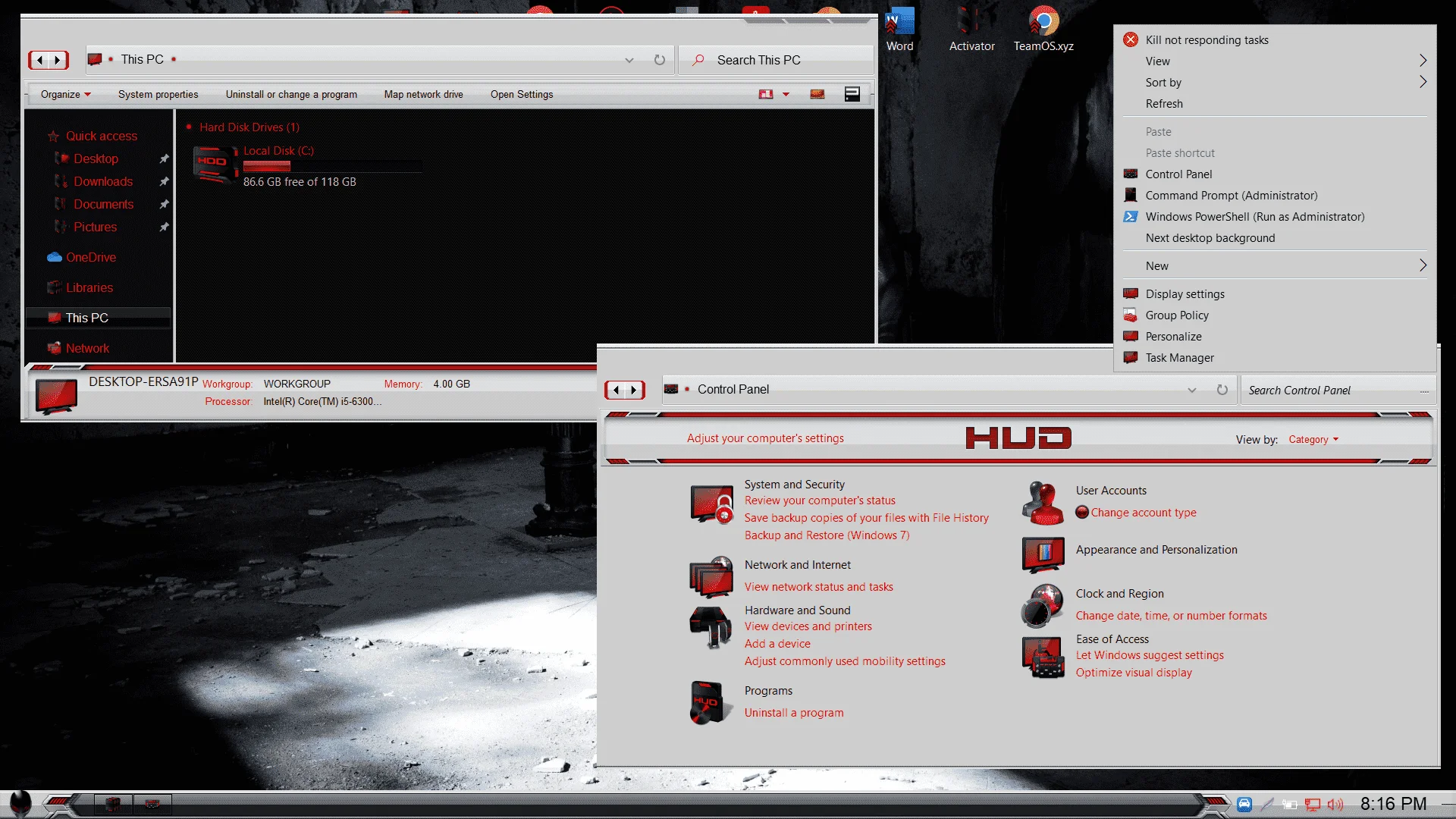The width and height of the screenshot is (1456, 819).
Task: Open Review your computer's status link
Action: pos(820,500)
